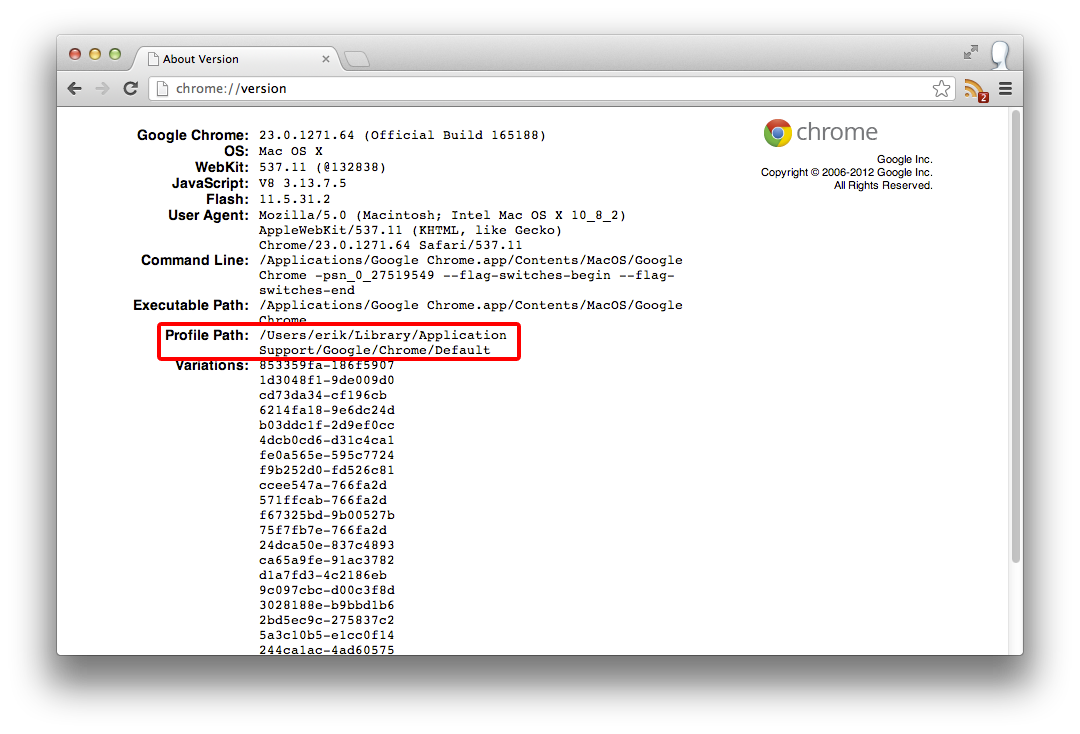This screenshot has height=734, width=1080.
Task: Click the 'Copyright © 2006-2012 Google Inc.' line
Action: [x=847, y=173]
